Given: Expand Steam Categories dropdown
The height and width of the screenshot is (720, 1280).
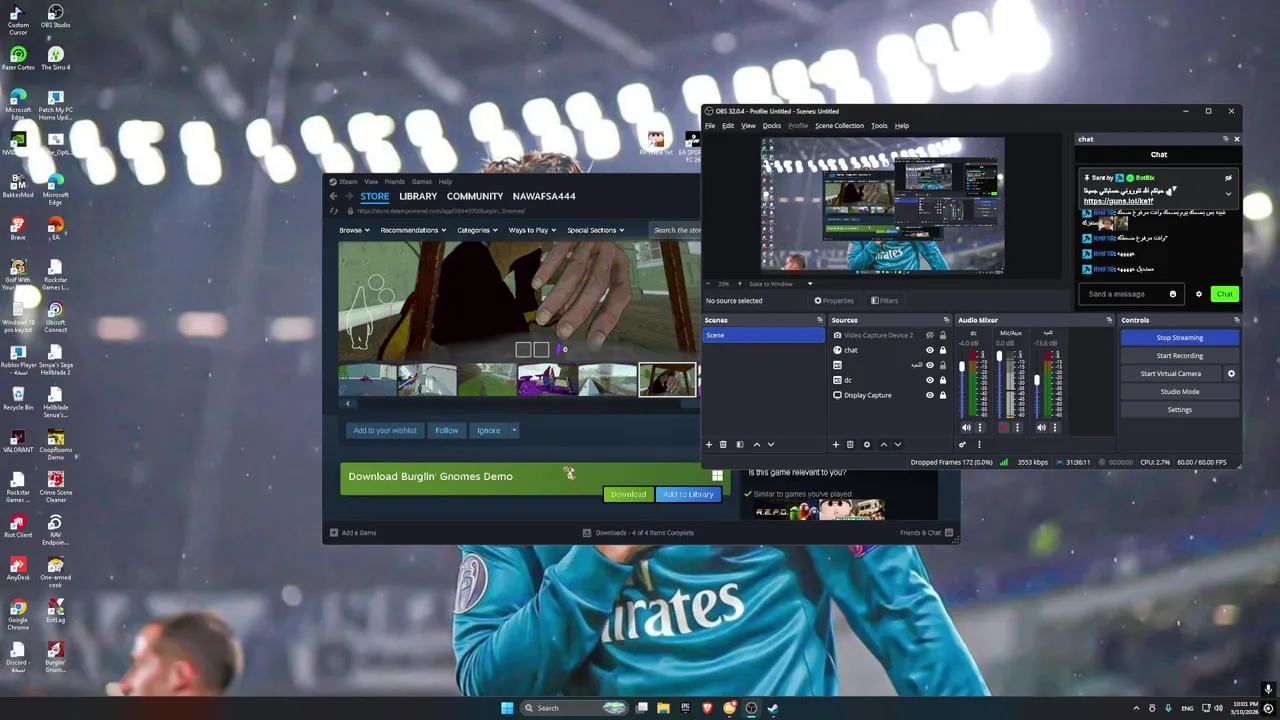Looking at the screenshot, I should tap(477, 230).
